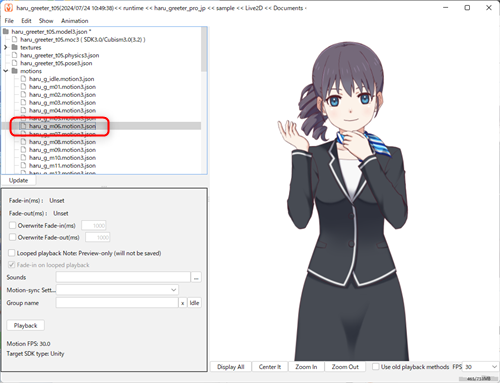Click the motions folder icon
Screen dimensions: 500x383
(x=14, y=71)
